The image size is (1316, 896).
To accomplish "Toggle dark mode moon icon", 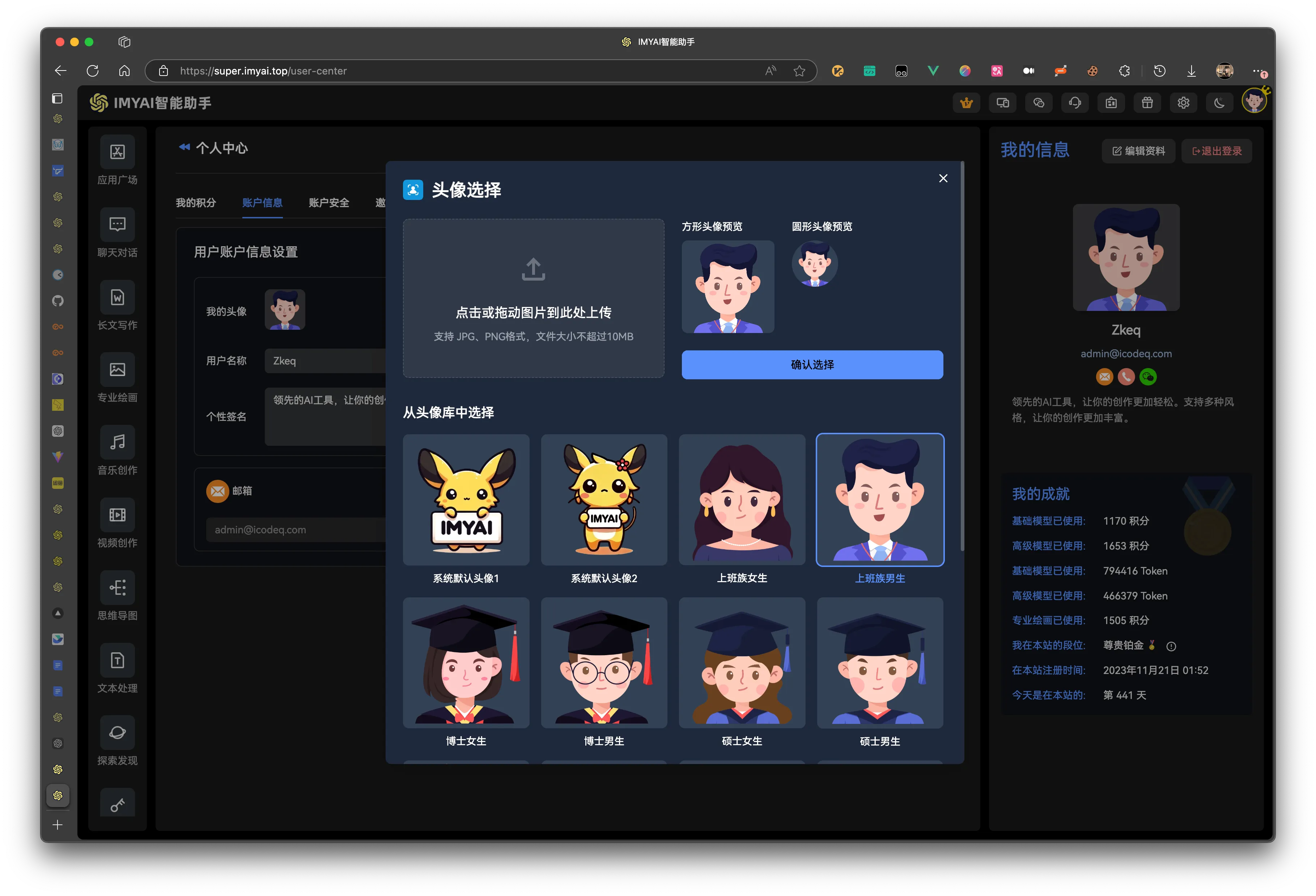I will point(1219,102).
